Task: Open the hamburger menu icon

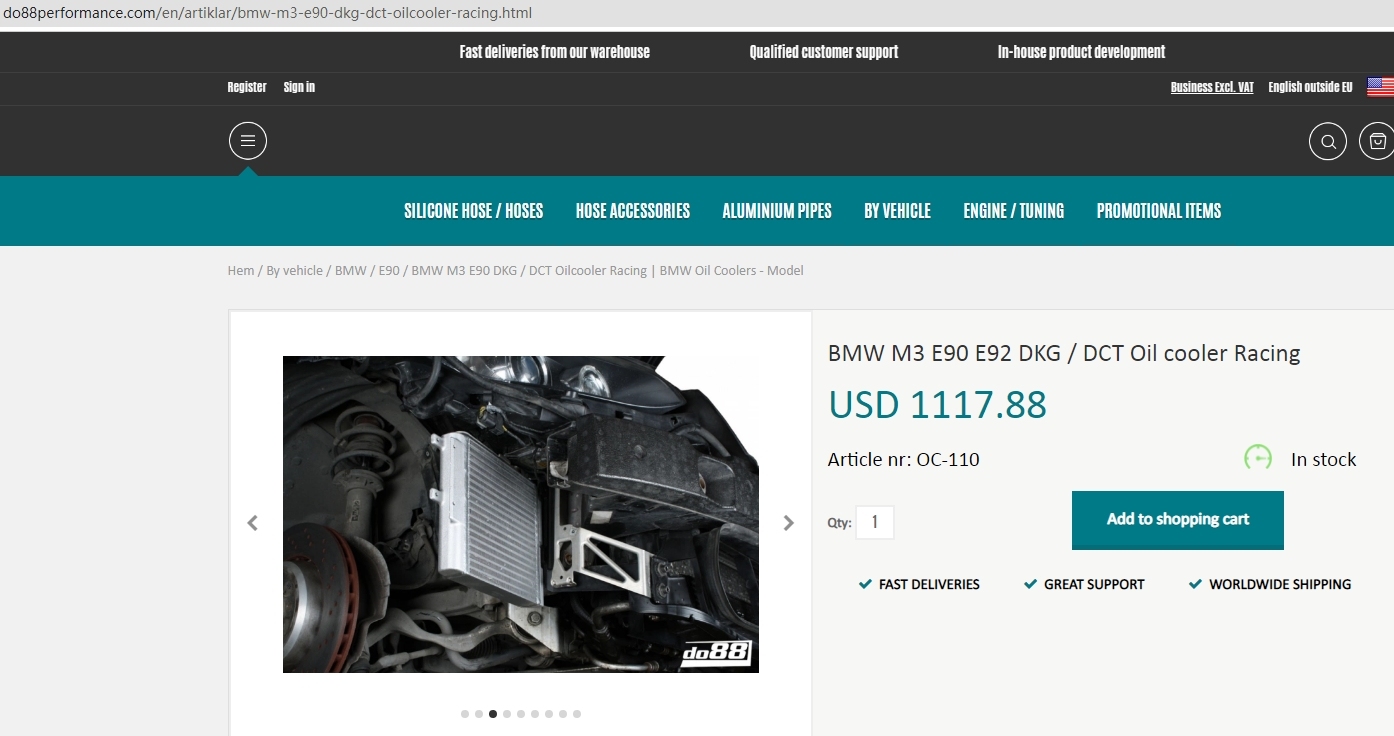Action: coord(247,140)
